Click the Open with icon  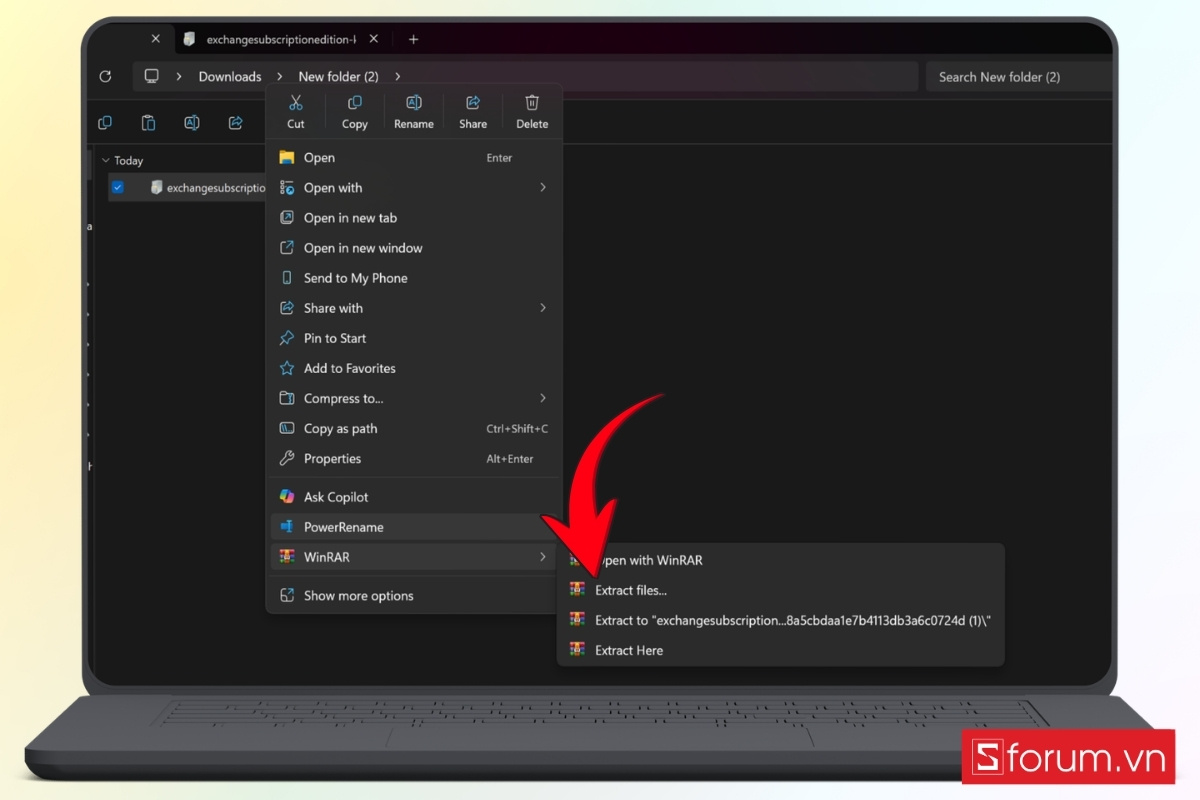[287, 188]
